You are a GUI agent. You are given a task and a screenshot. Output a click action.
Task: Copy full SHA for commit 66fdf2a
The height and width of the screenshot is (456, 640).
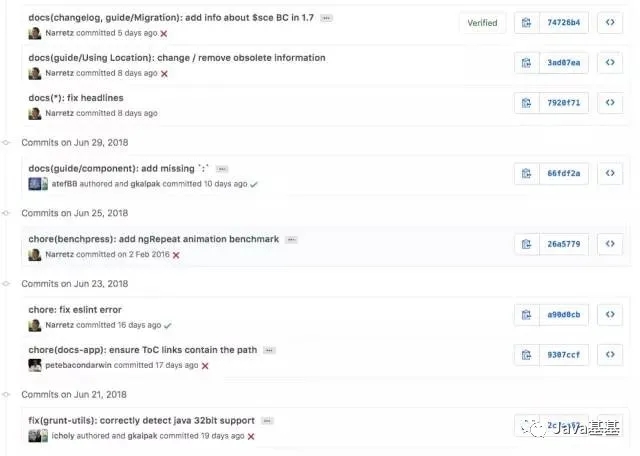point(527,173)
